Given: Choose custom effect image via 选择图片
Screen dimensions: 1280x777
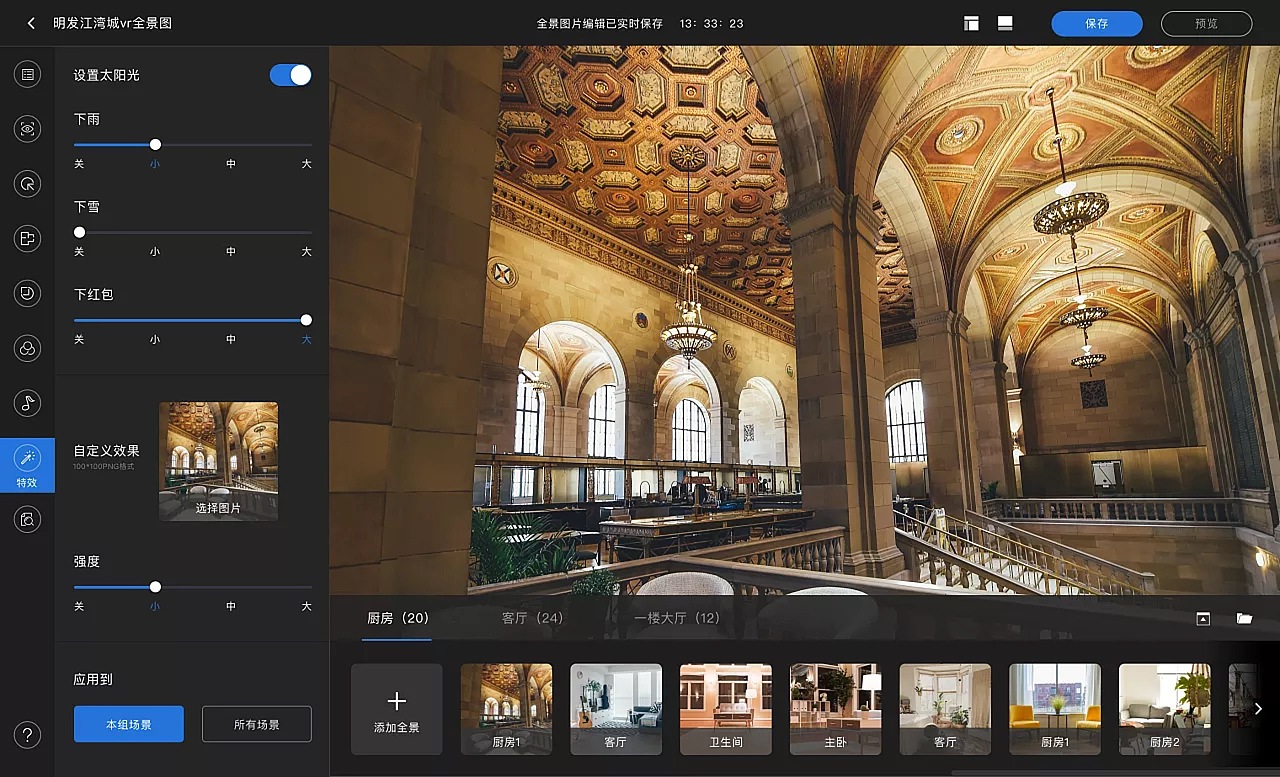Looking at the screenshot, I should coord(218,461).
